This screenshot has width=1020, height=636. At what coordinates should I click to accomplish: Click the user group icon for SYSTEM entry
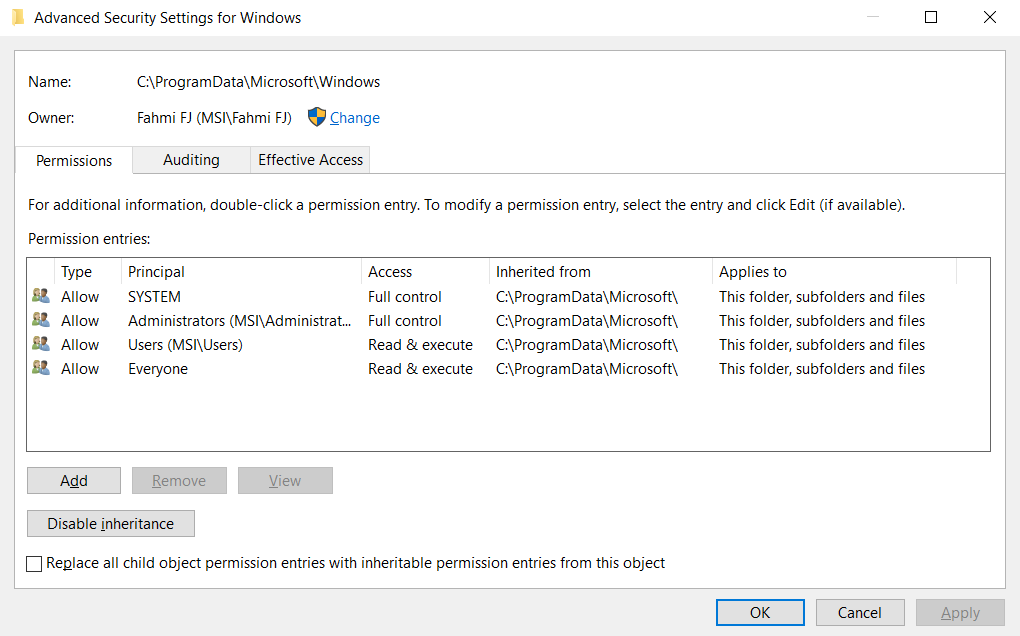click(40, 296)
